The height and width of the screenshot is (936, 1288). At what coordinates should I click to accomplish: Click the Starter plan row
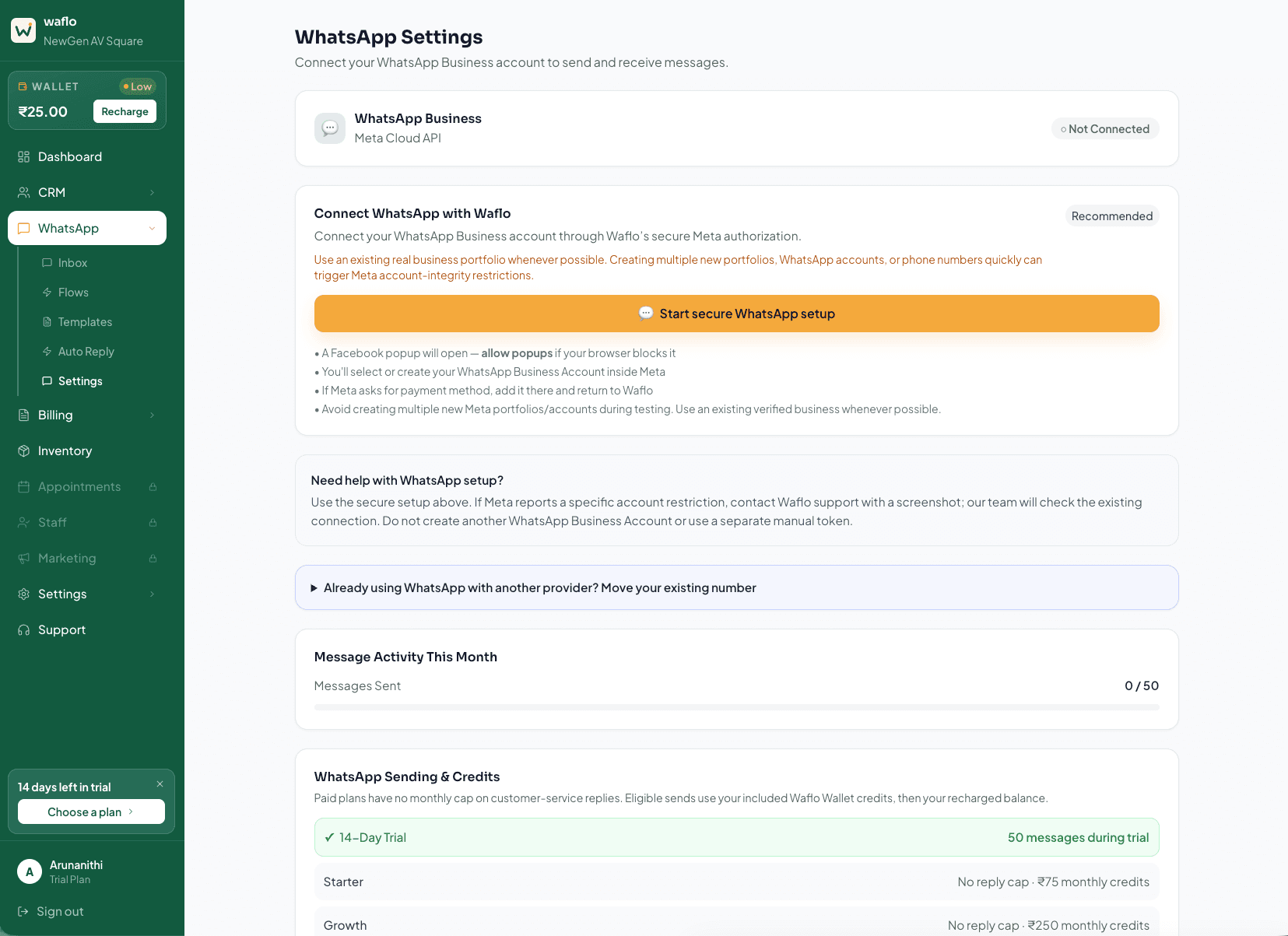(736, 882)
